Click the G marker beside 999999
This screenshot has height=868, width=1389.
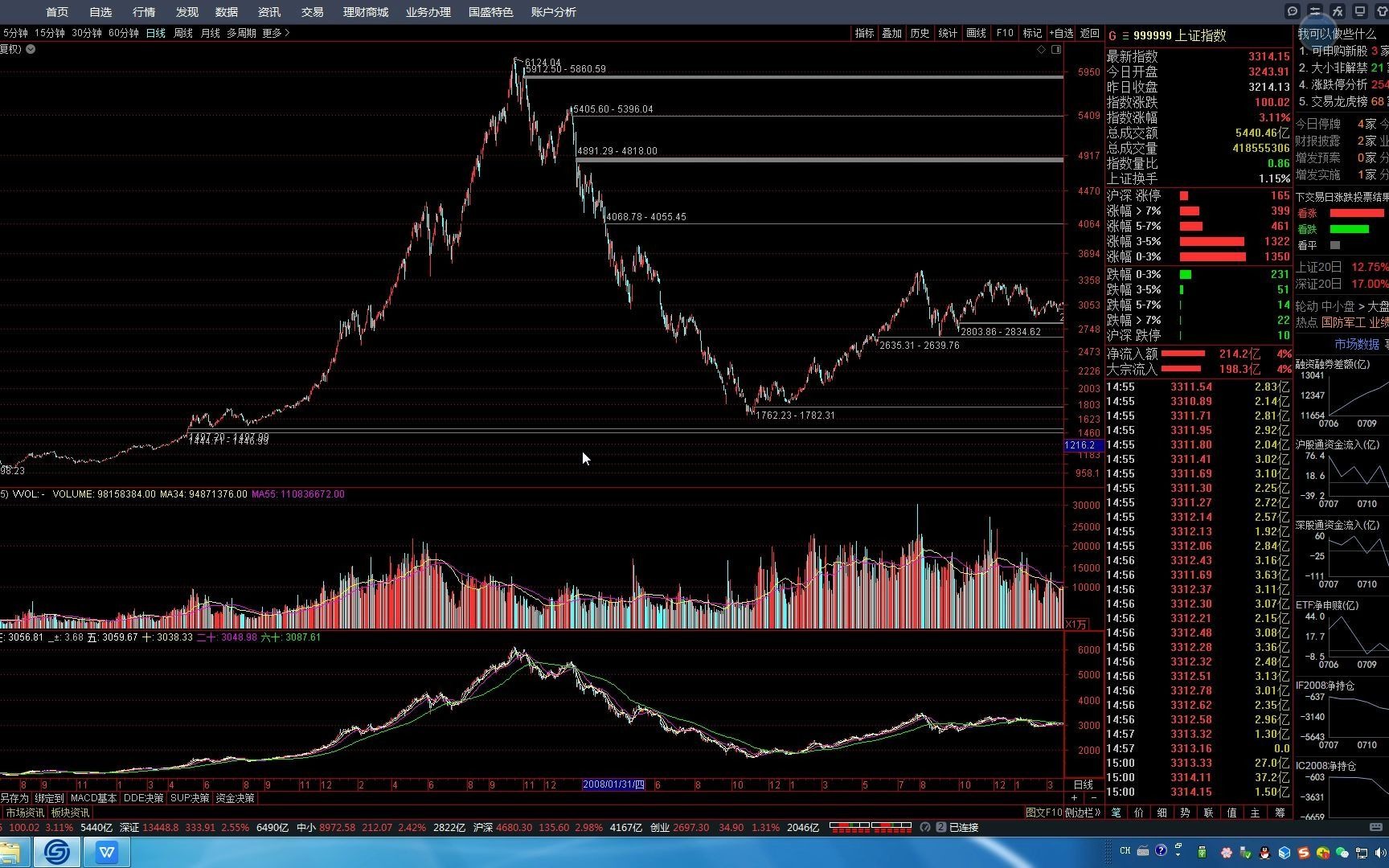[1112, 35]
